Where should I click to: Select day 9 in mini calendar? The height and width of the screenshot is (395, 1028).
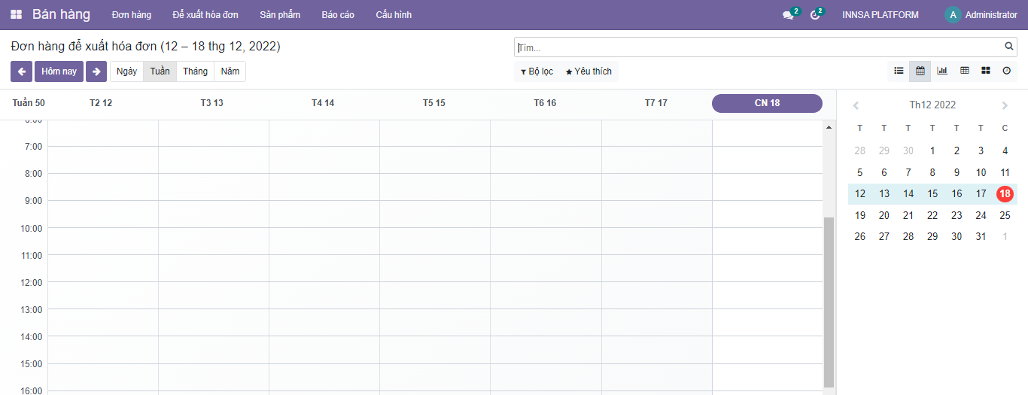(957, 173)
